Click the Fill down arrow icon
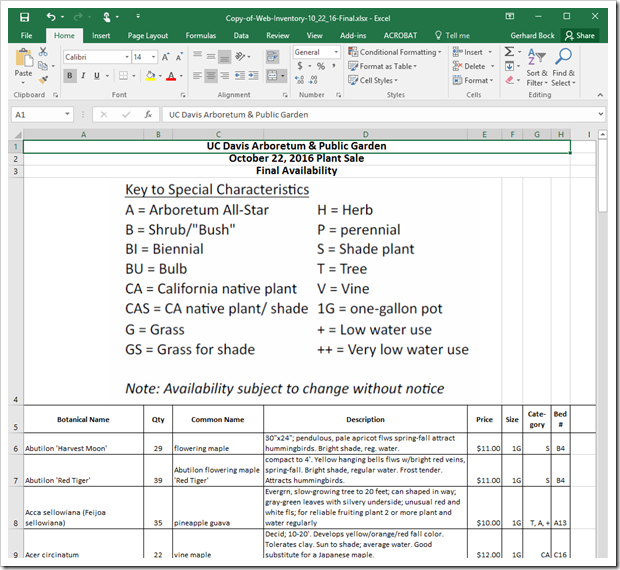Viewport: 620px width, 570px height. (x=509, y=66)
